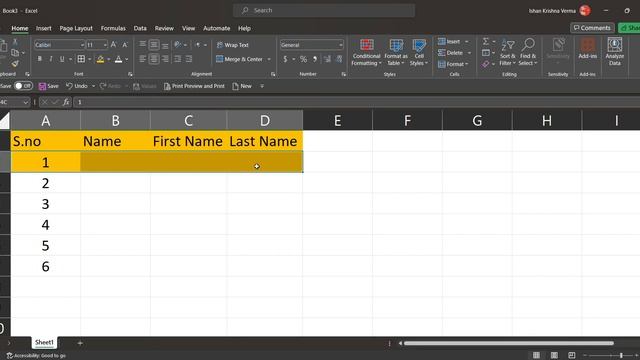Image resolution: width=640 pixels, height=360 pixels.
Task: Toggle the AutoSave switch
Action: (23, 86)
